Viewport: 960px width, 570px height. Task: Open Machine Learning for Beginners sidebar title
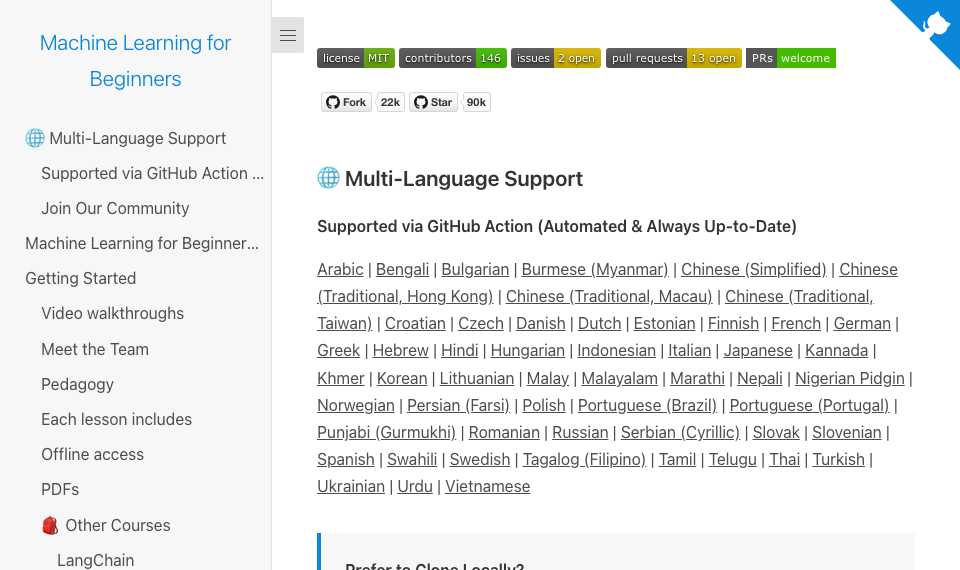135,61
